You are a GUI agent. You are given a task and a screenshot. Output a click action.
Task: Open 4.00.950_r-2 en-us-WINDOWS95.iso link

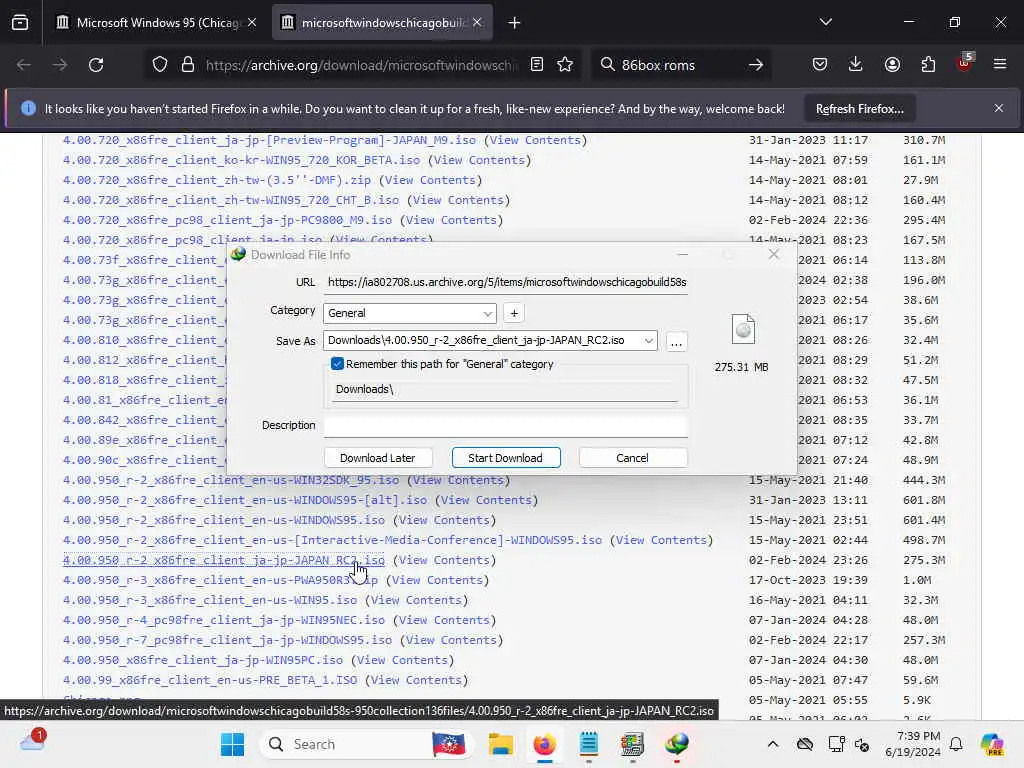[223, 520]
